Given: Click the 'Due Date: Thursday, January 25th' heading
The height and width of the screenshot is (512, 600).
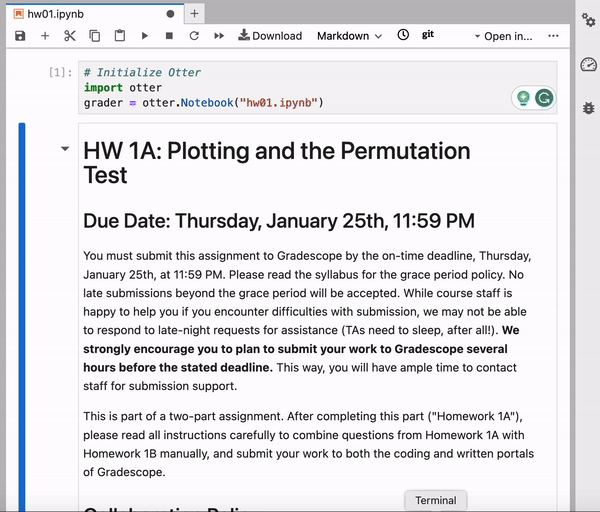Looking at the screenshot, I should coord(279,221).
